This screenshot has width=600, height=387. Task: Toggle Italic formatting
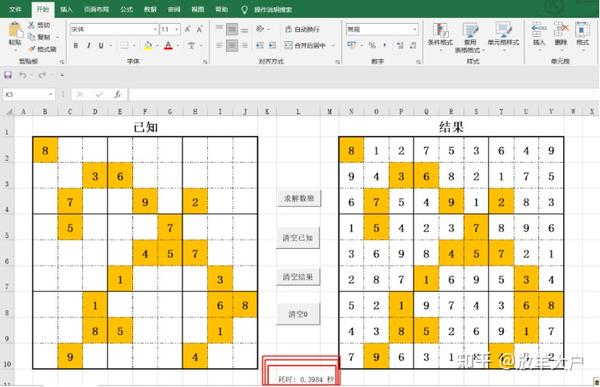(88, 46)
